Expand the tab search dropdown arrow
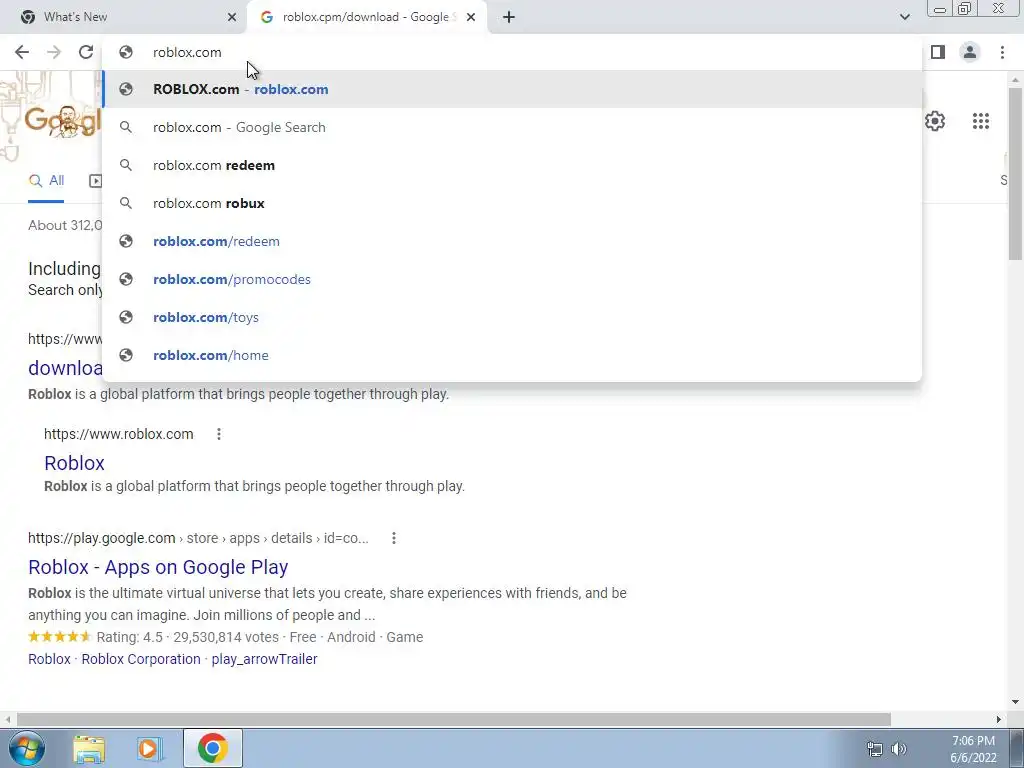This screenshot has height=768, width=1024. 904,17
